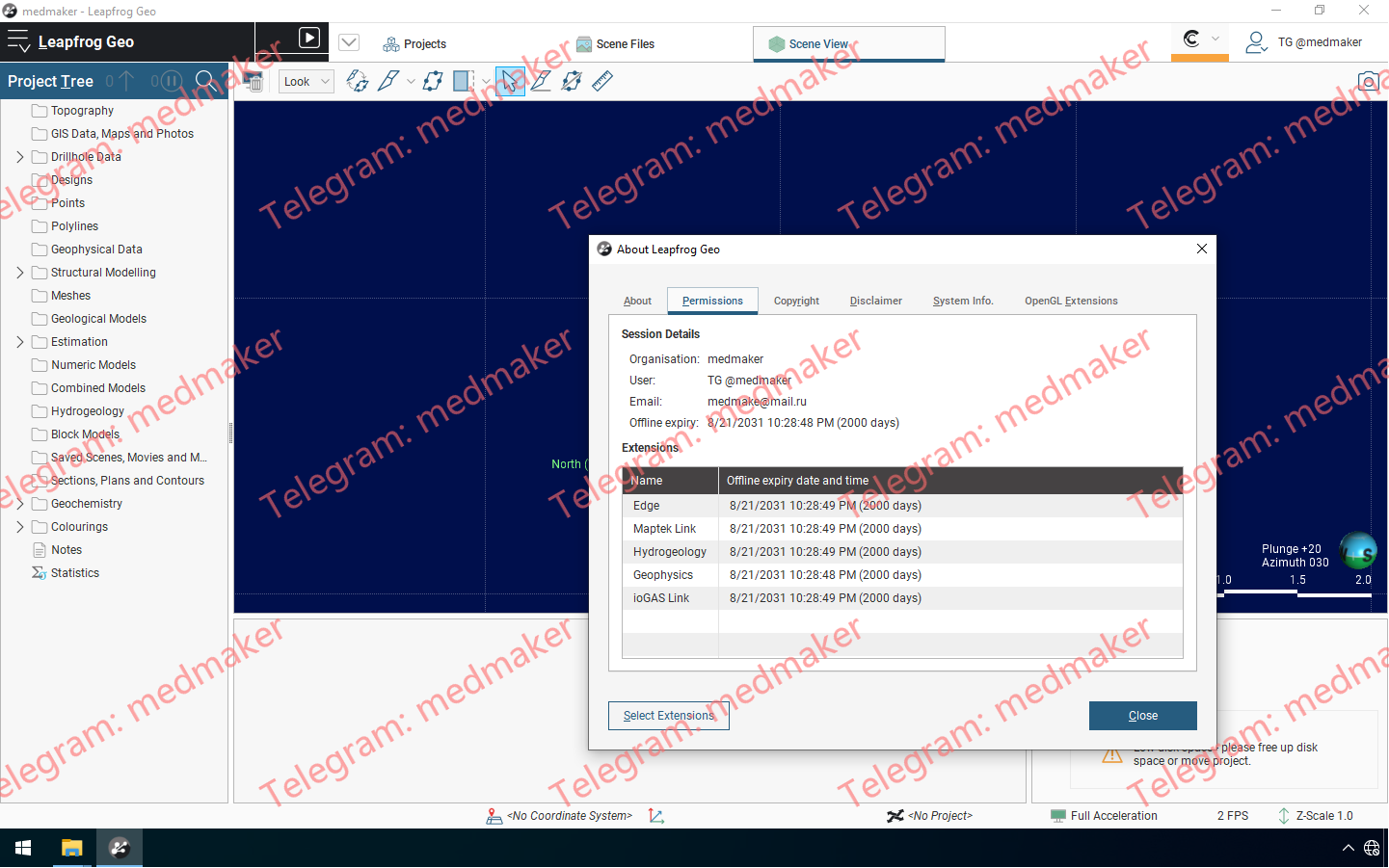Open the Draw Slicer Line tool
1389x868 pixels.
coord(541,81)
